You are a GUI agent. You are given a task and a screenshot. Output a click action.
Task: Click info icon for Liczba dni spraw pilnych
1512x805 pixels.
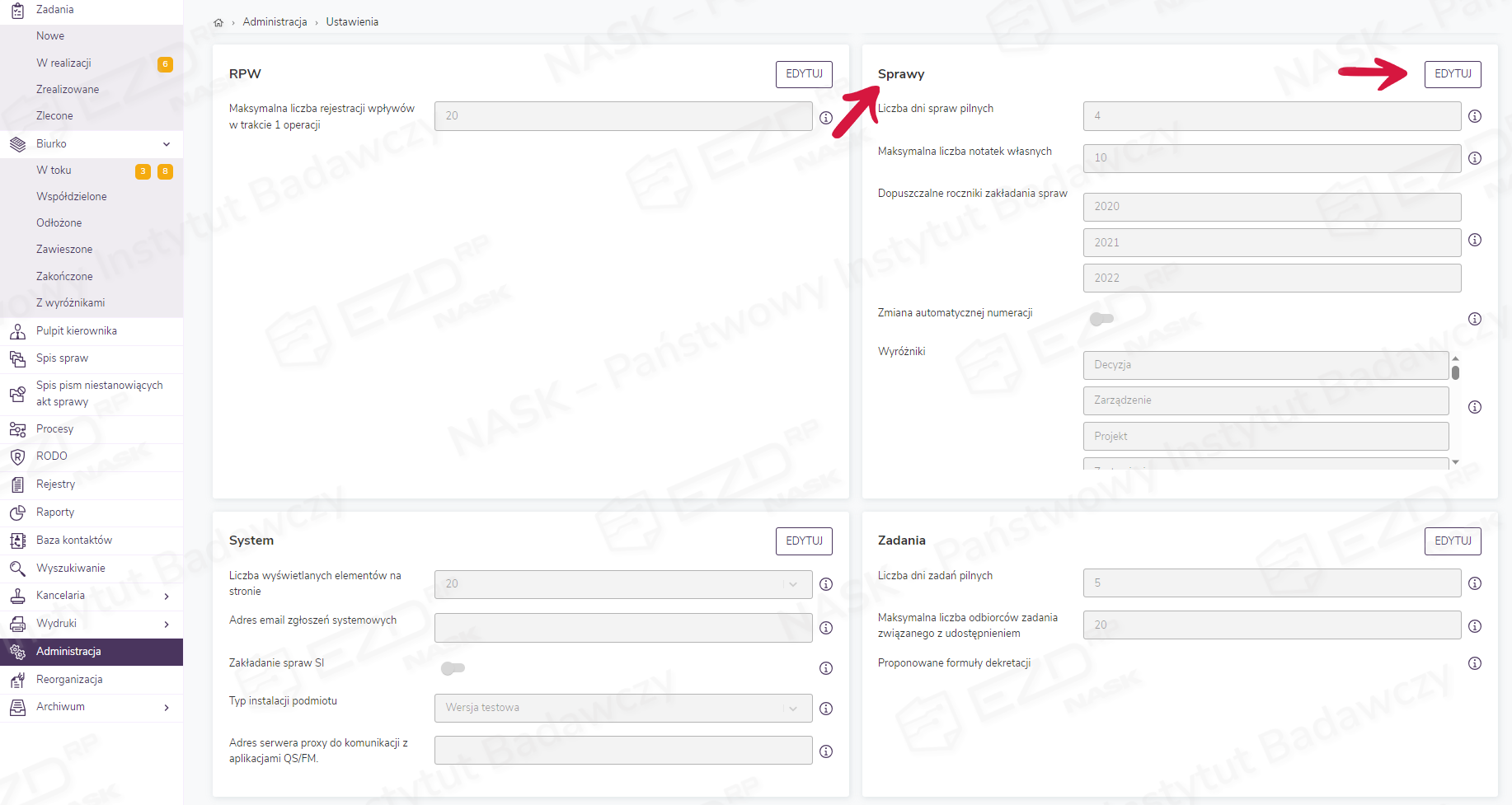click(1475, 116)
